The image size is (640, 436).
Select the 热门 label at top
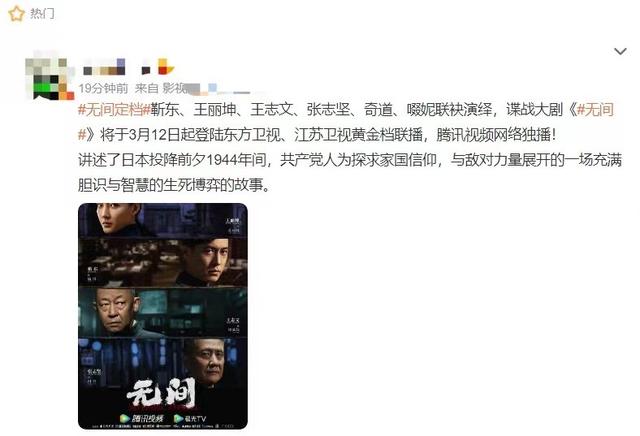(42, 14)
